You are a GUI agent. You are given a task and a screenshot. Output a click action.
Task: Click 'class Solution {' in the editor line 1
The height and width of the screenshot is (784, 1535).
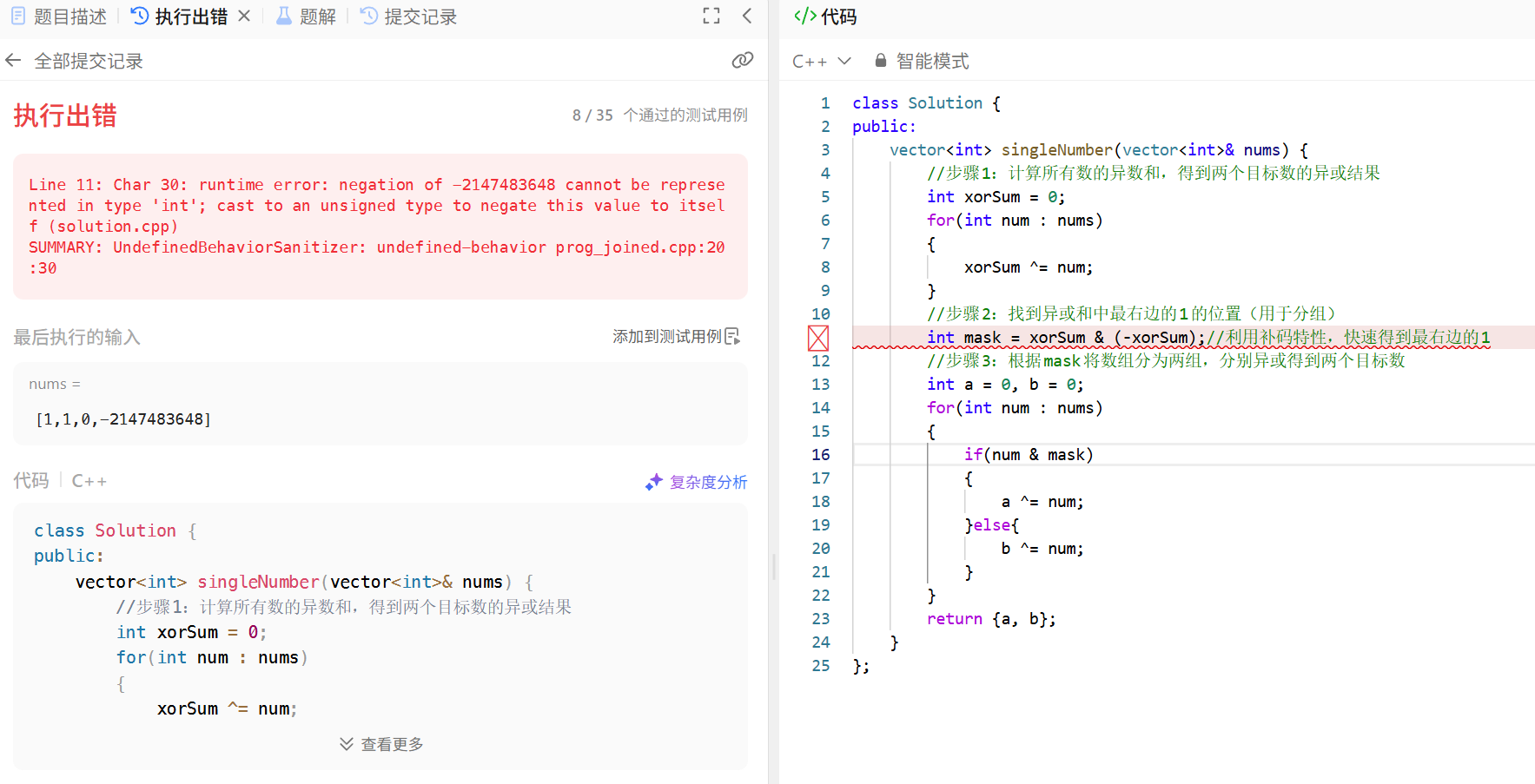coord(927,103)
